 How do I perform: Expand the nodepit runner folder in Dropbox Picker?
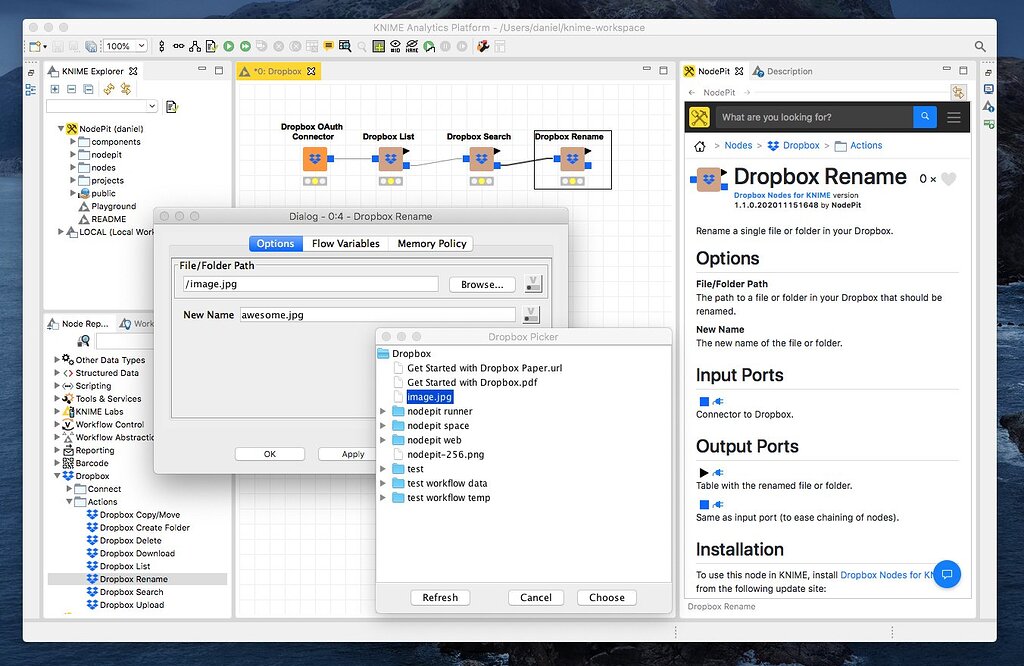point(383,411)
